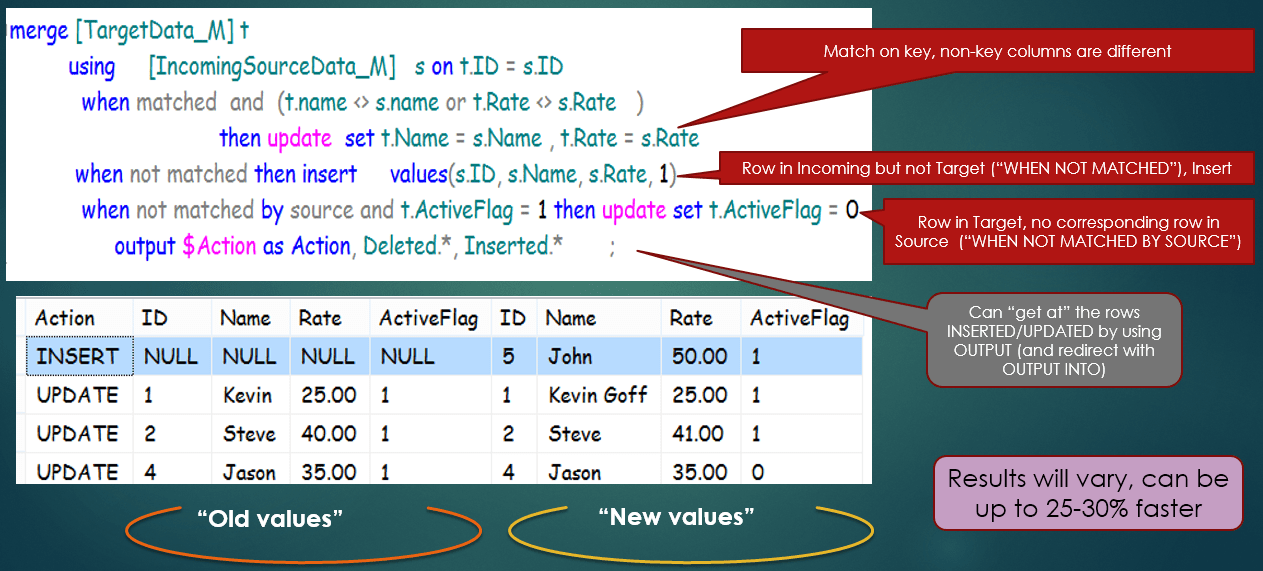Click the gray OUTPUT INTO callout text
Screen dimensions: 1263x571
coord(1054,341)
